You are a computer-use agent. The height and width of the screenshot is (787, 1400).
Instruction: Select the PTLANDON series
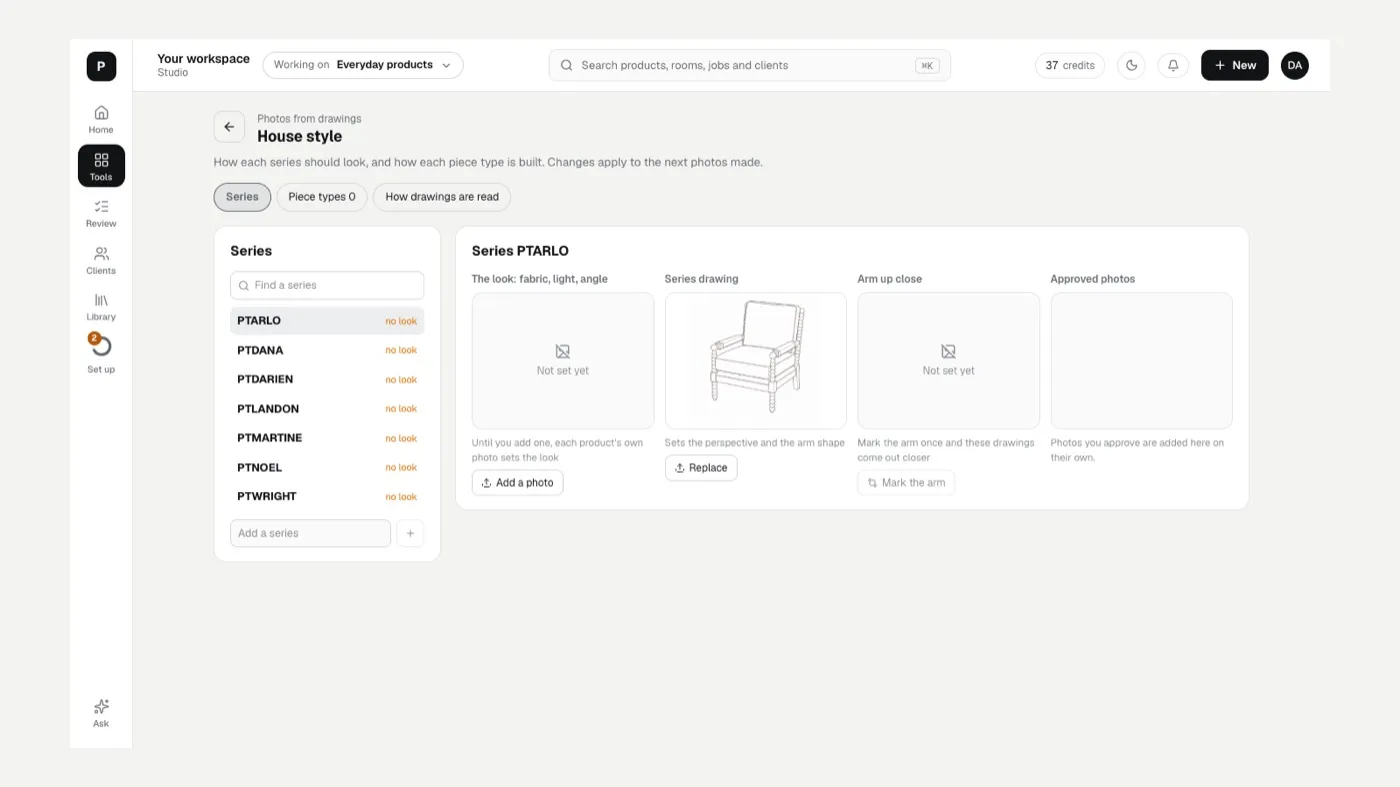click(x=327, y=409)
